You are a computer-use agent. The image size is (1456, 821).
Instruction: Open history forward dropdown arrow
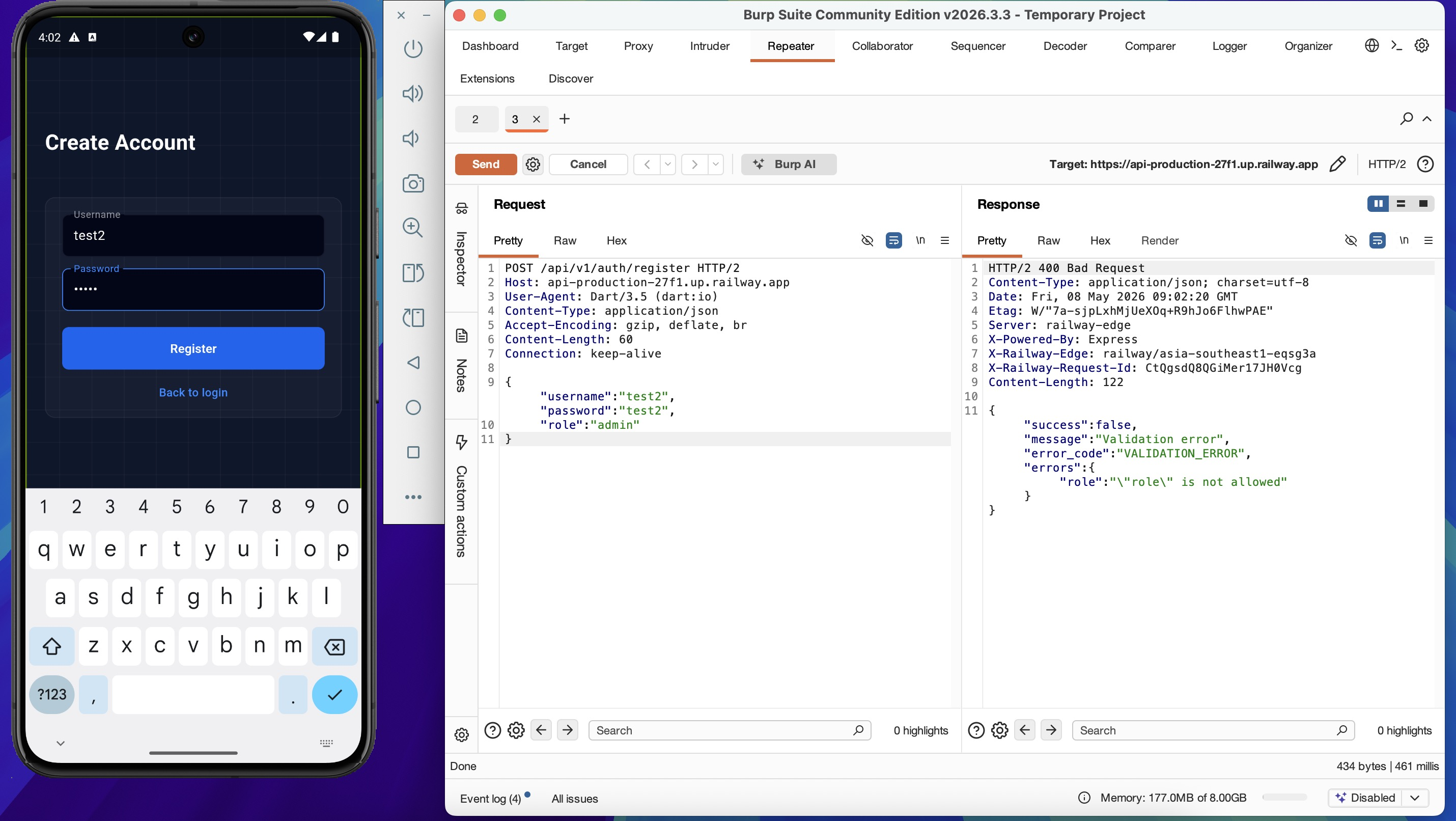coord(716,164)
